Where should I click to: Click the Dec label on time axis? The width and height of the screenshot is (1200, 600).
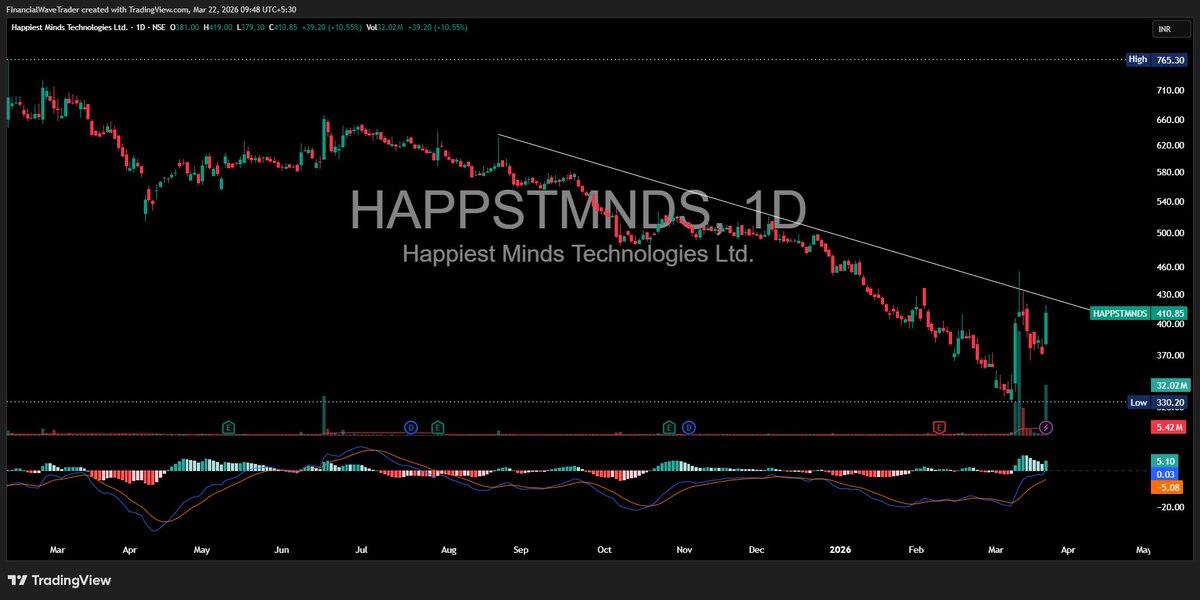click(x=757, y=550)
